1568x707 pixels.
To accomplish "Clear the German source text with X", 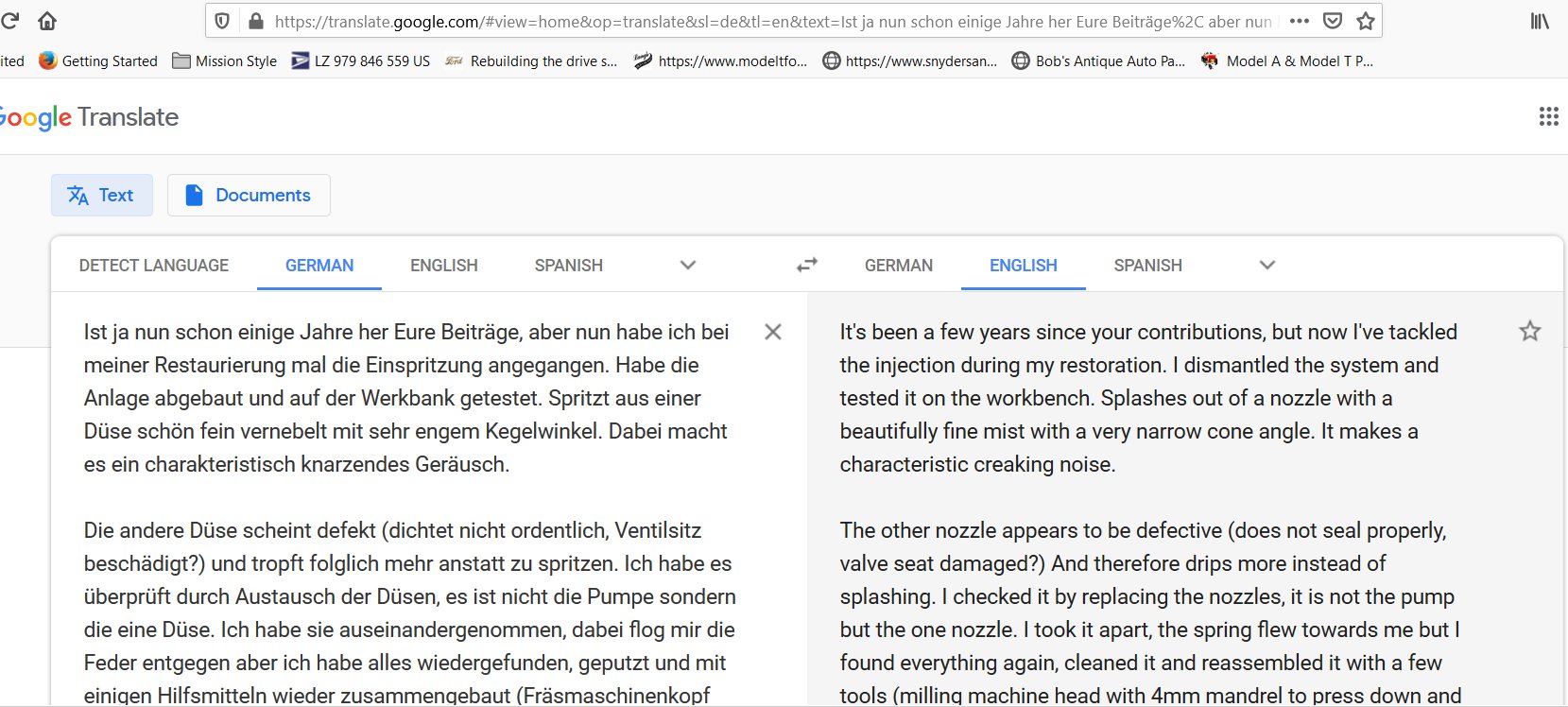I will coord(772,332).
